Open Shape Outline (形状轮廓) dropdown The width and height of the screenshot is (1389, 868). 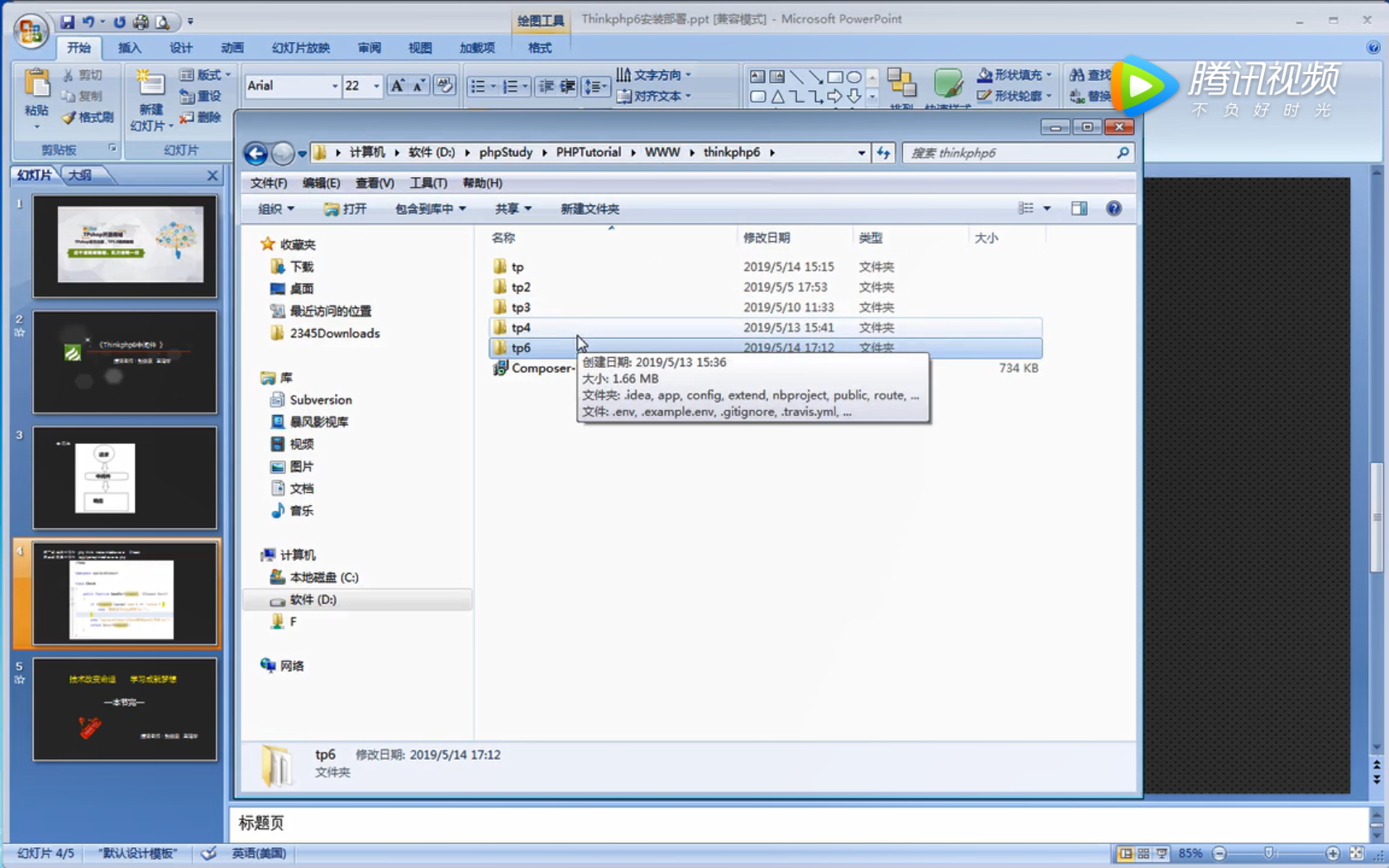[1014, 96]
